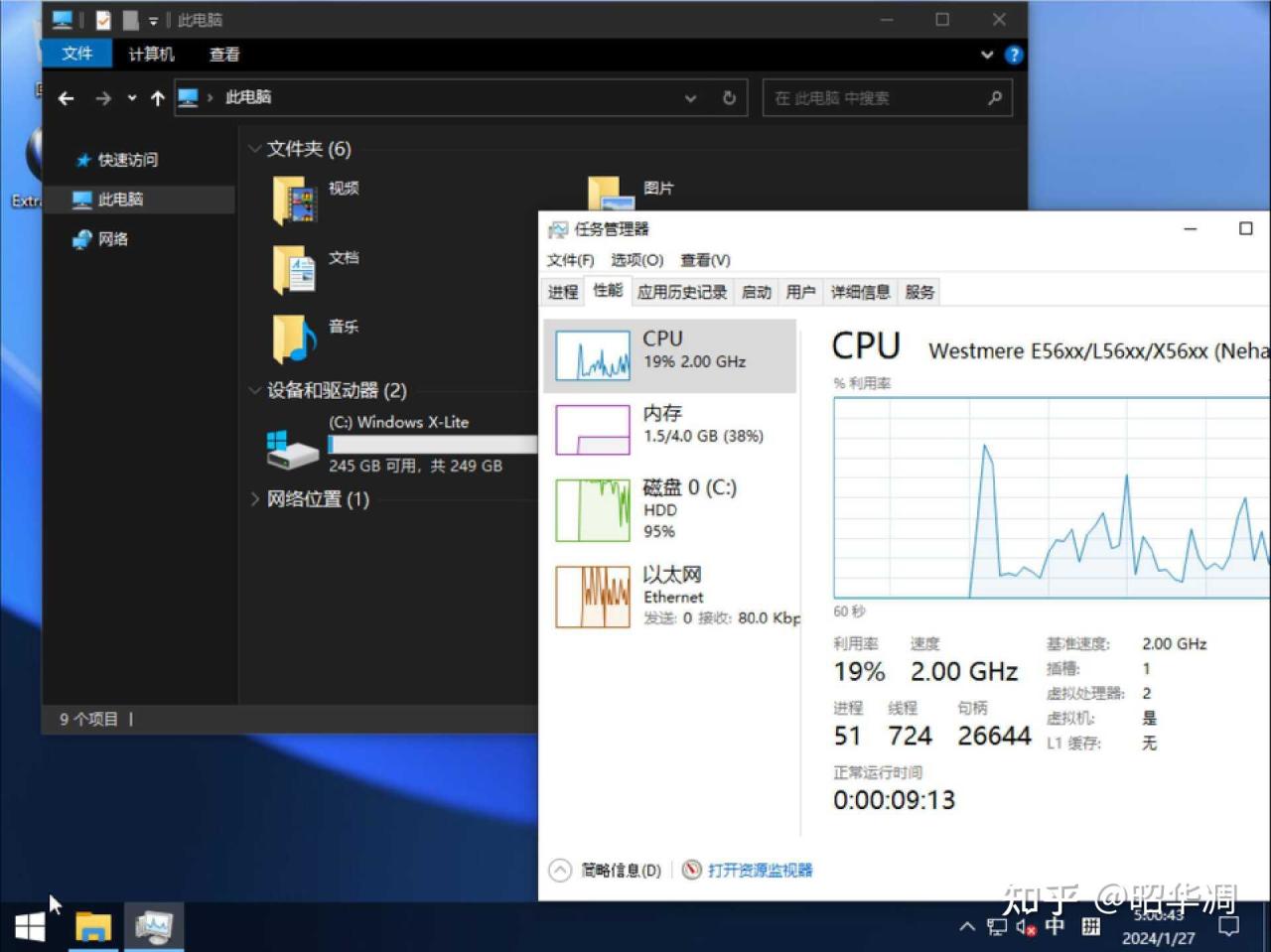Open the address bar history dropdown
The height and width of the screenshot is (952, 1271).
[690, 98]
